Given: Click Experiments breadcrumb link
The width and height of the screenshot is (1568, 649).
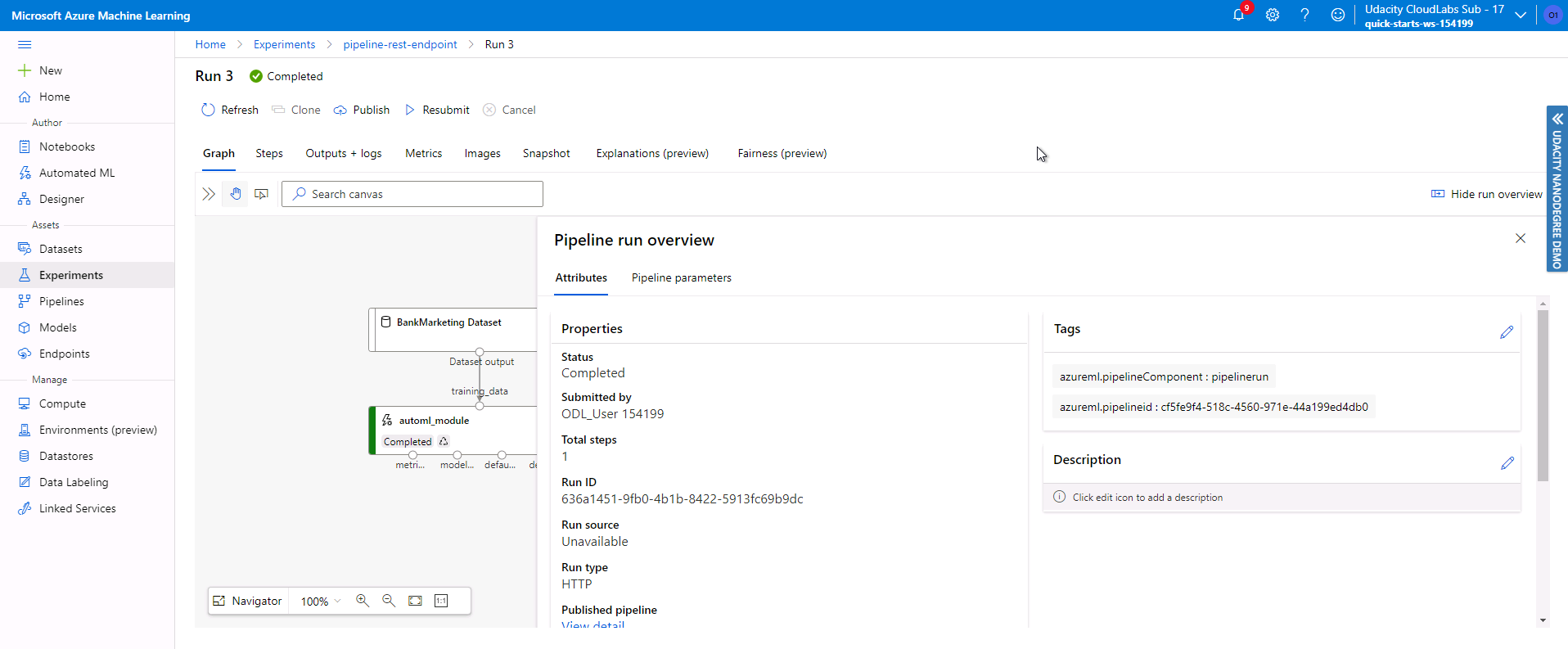Looking at the screenshot, I should (284, 44).
